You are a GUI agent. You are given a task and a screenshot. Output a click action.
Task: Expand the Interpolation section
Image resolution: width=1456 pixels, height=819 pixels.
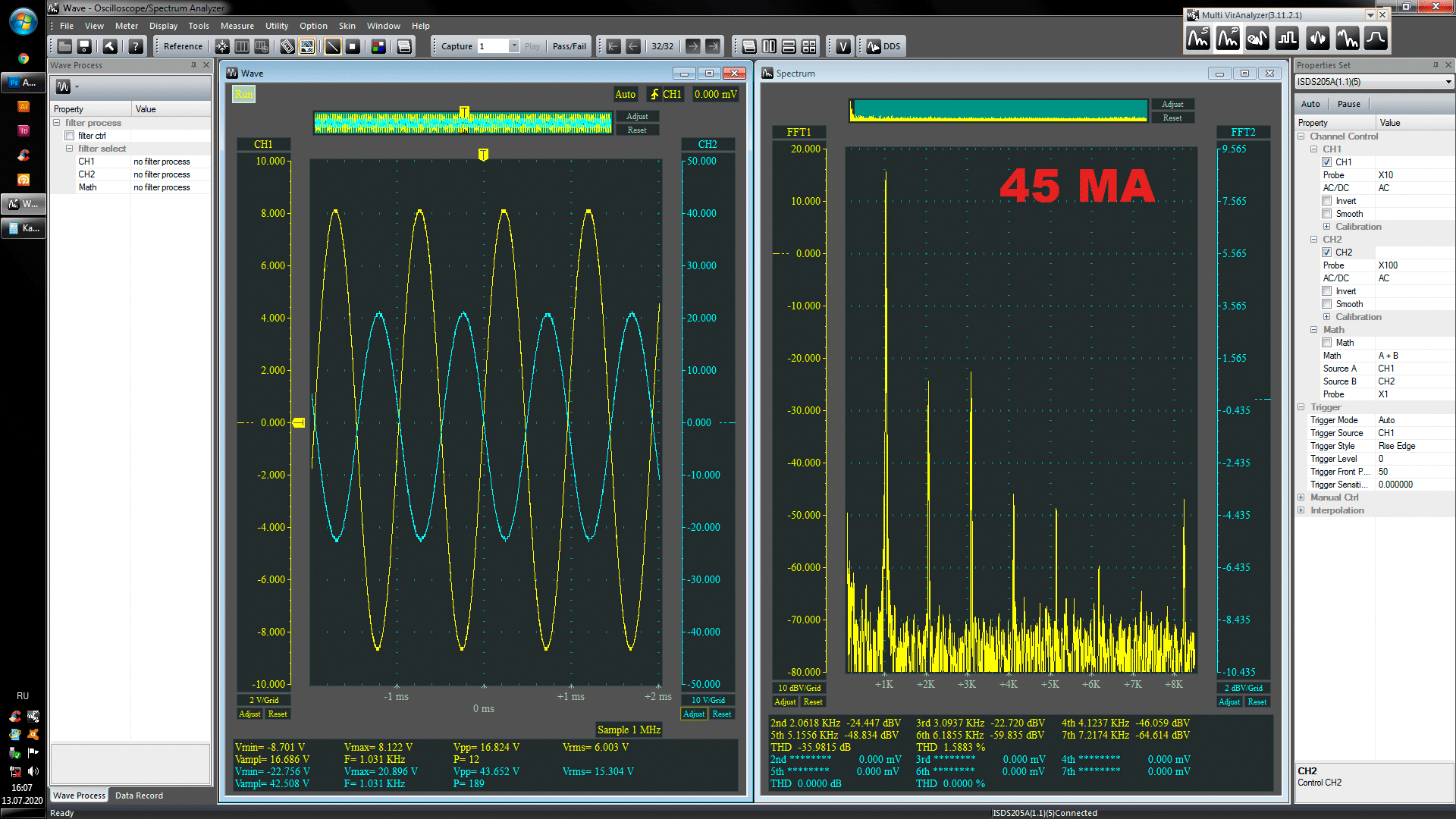pos(1301,510)
